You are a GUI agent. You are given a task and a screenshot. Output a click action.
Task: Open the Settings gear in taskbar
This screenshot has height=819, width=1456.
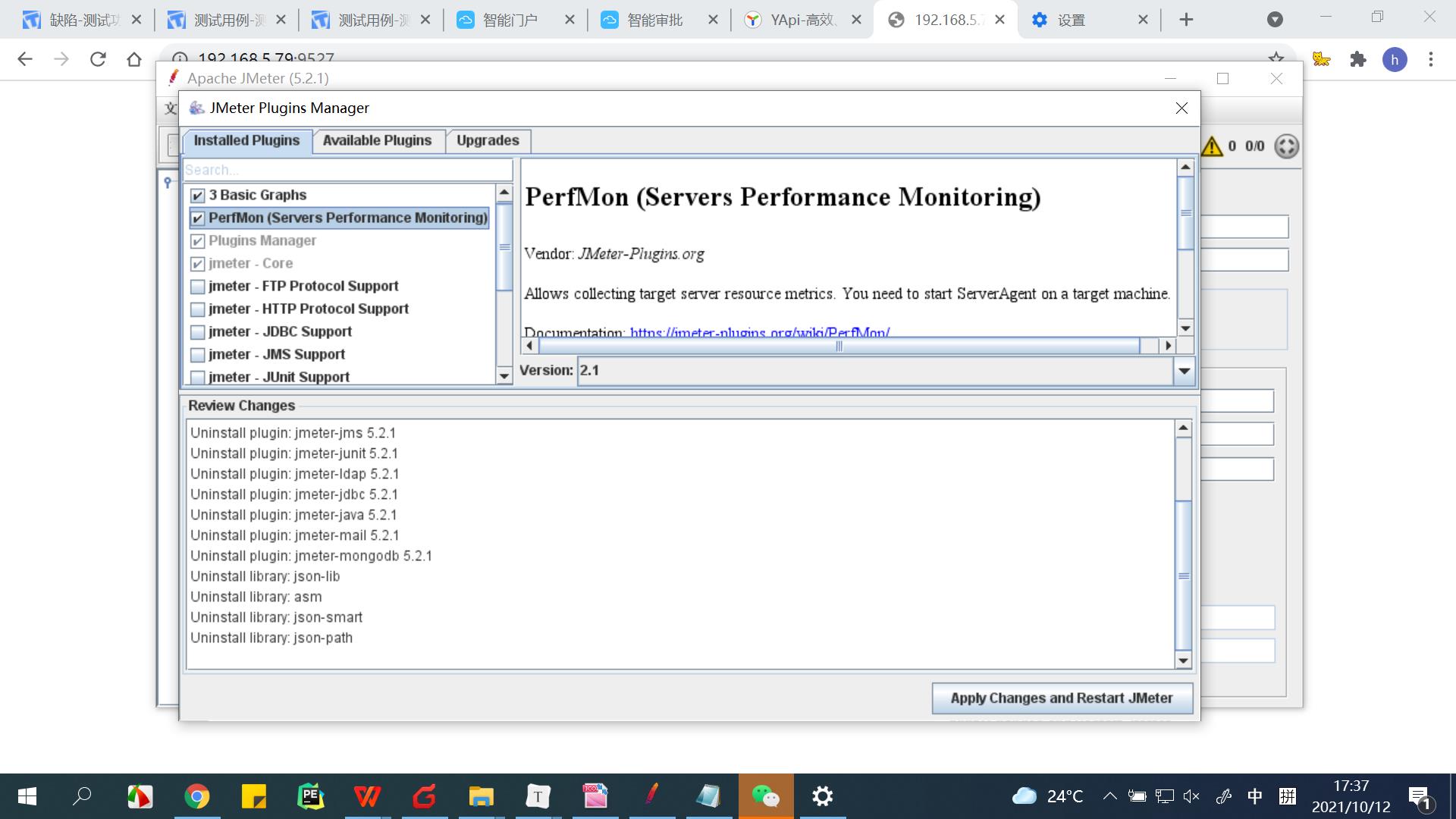coord(823,796)
